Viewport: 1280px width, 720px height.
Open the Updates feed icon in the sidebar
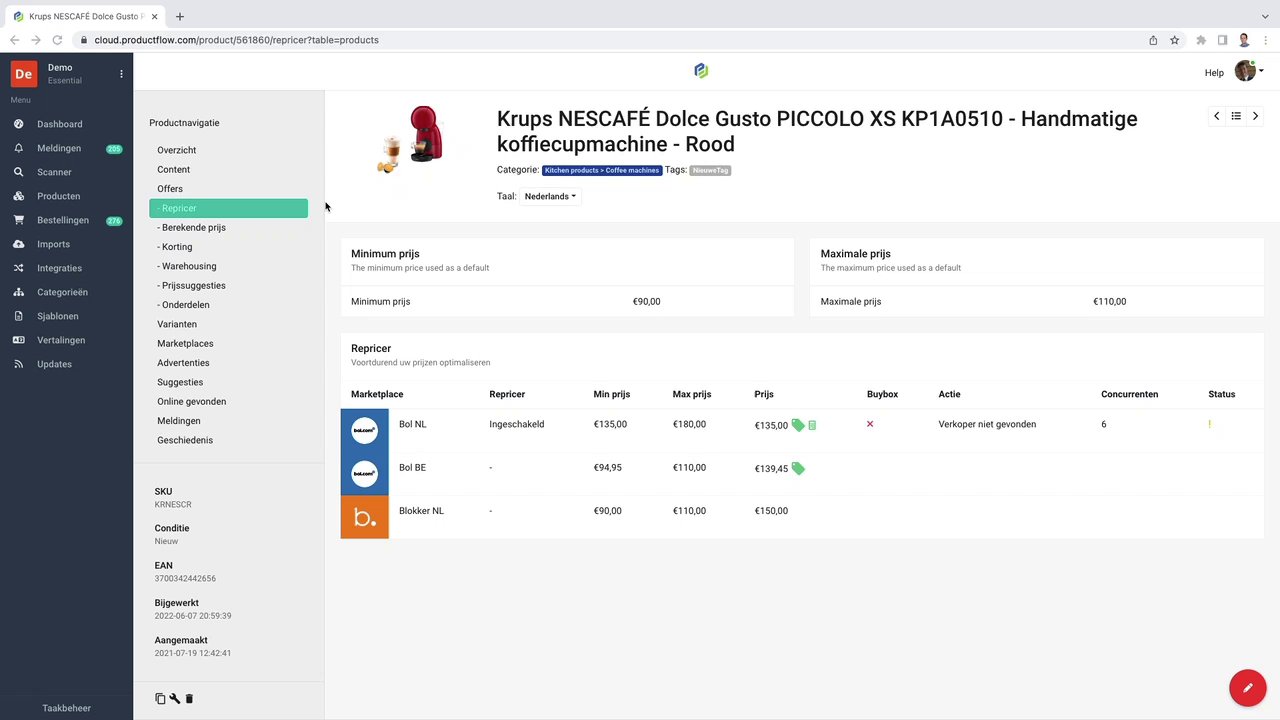tap(18, 364)
